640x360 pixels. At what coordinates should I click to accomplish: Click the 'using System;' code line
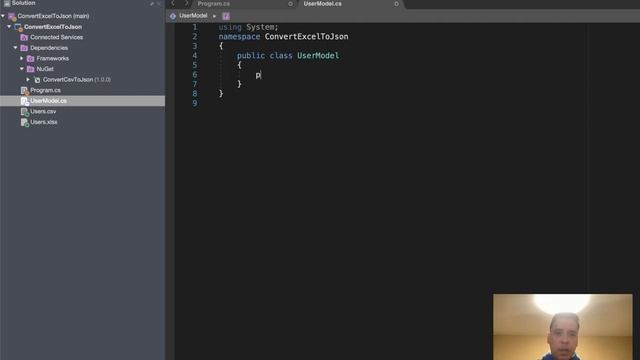click(248, 27)
